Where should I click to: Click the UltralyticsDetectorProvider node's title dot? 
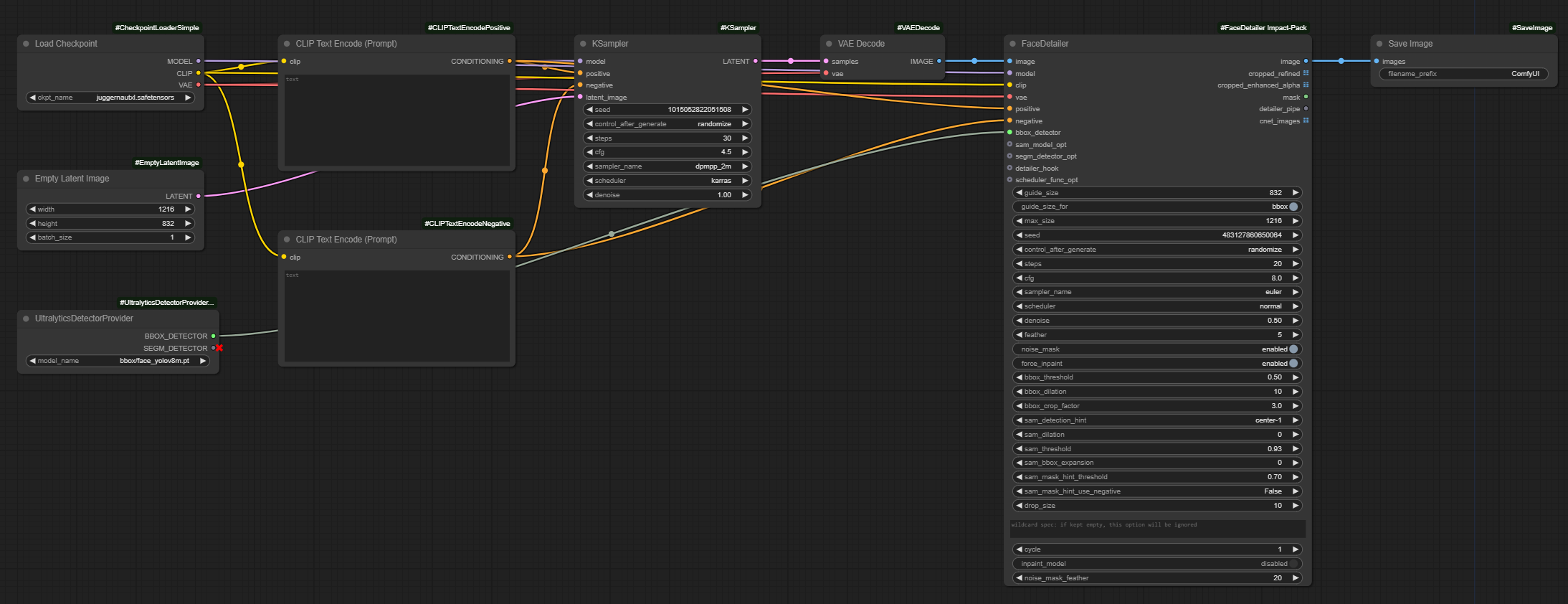point(27,318)
